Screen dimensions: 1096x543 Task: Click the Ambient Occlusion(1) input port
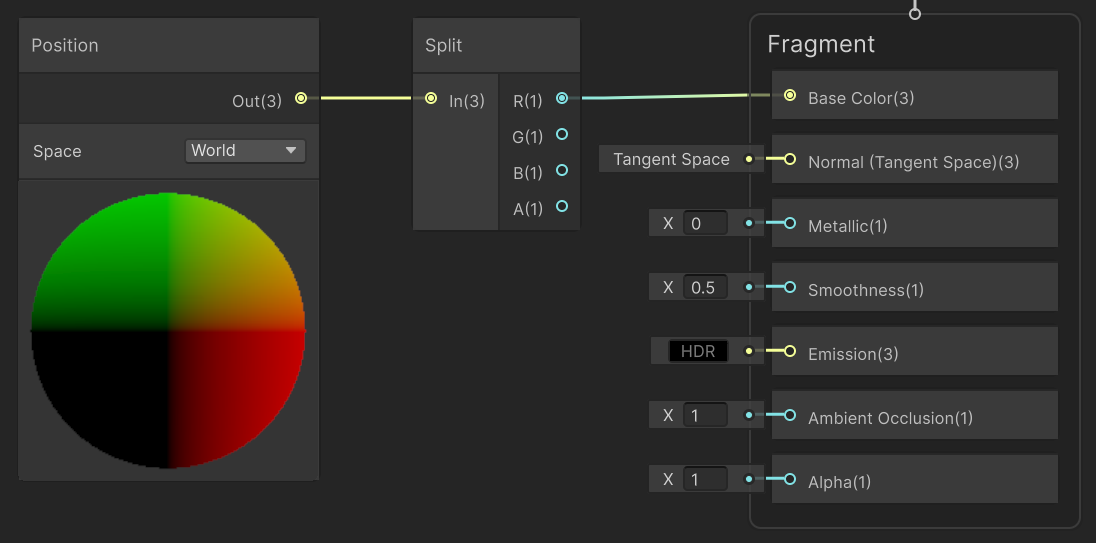tap(790, 415)
